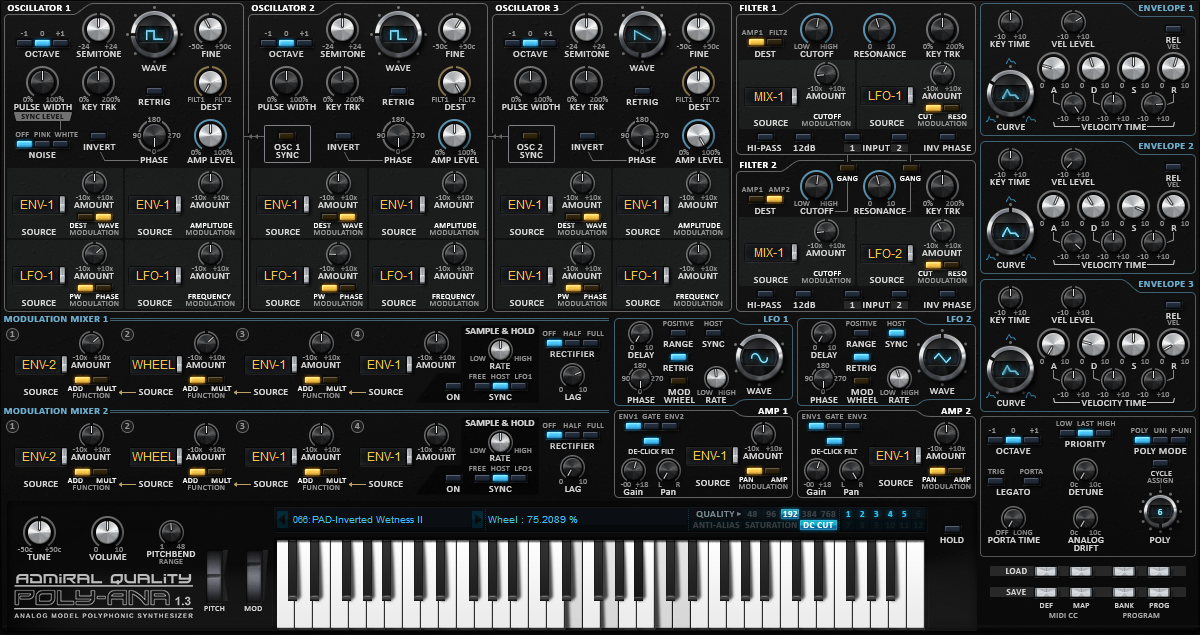Viewport: 1200px width, 635px height.
Task: Toggle Oscillator 1 RETRIG switch
Action: (154, 91)
